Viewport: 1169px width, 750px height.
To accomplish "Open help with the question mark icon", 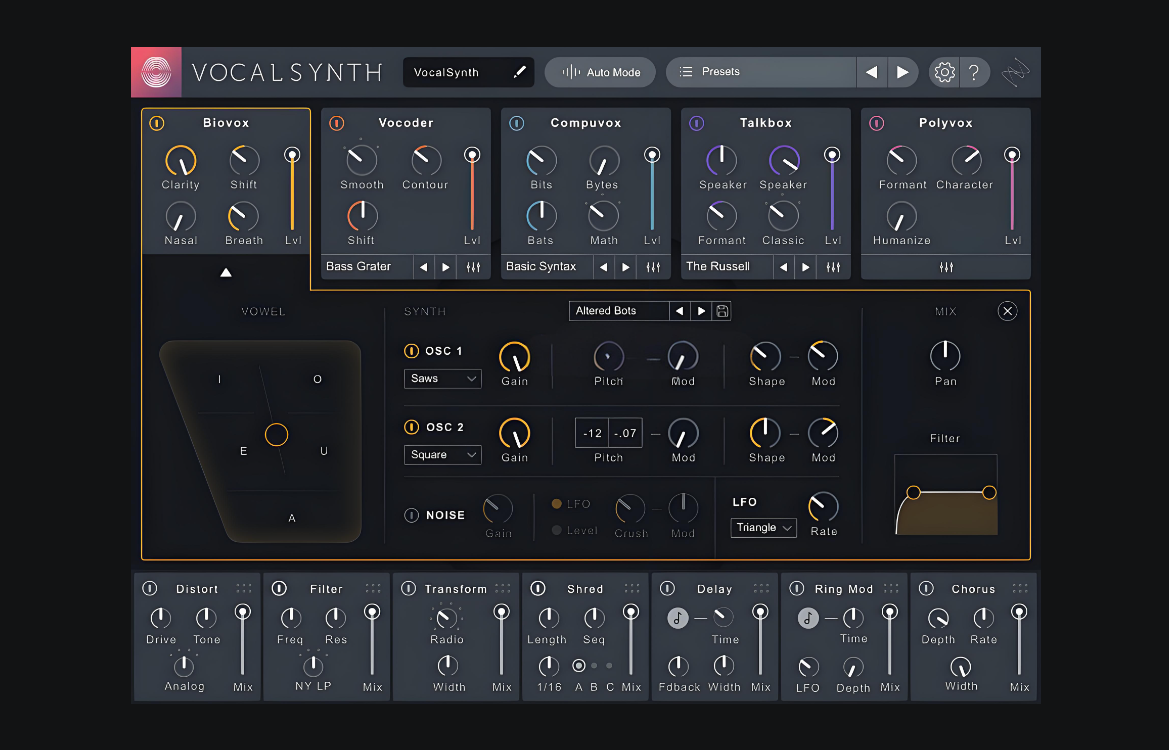I will point(974,72).
